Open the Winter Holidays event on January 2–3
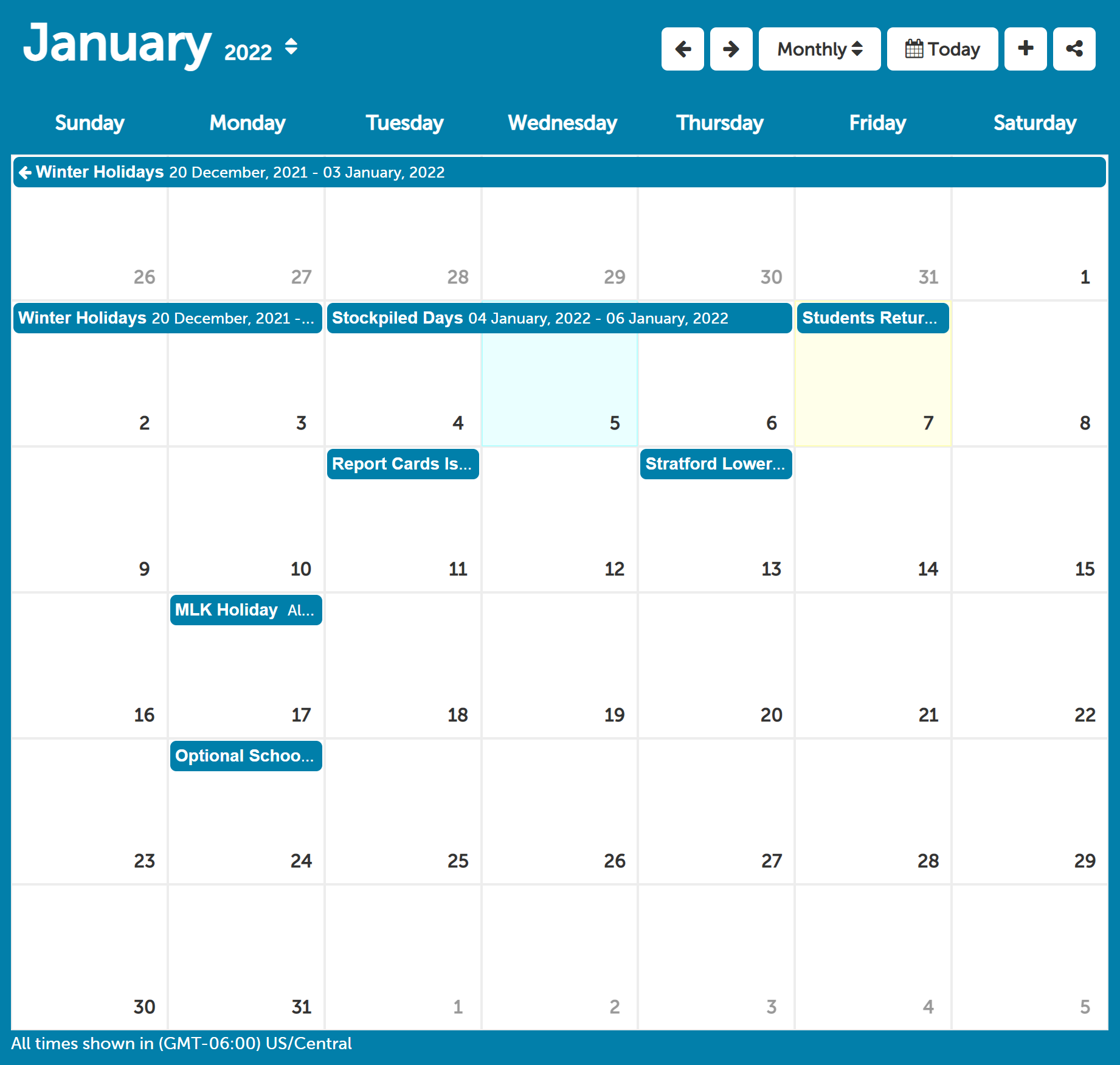 167,318
